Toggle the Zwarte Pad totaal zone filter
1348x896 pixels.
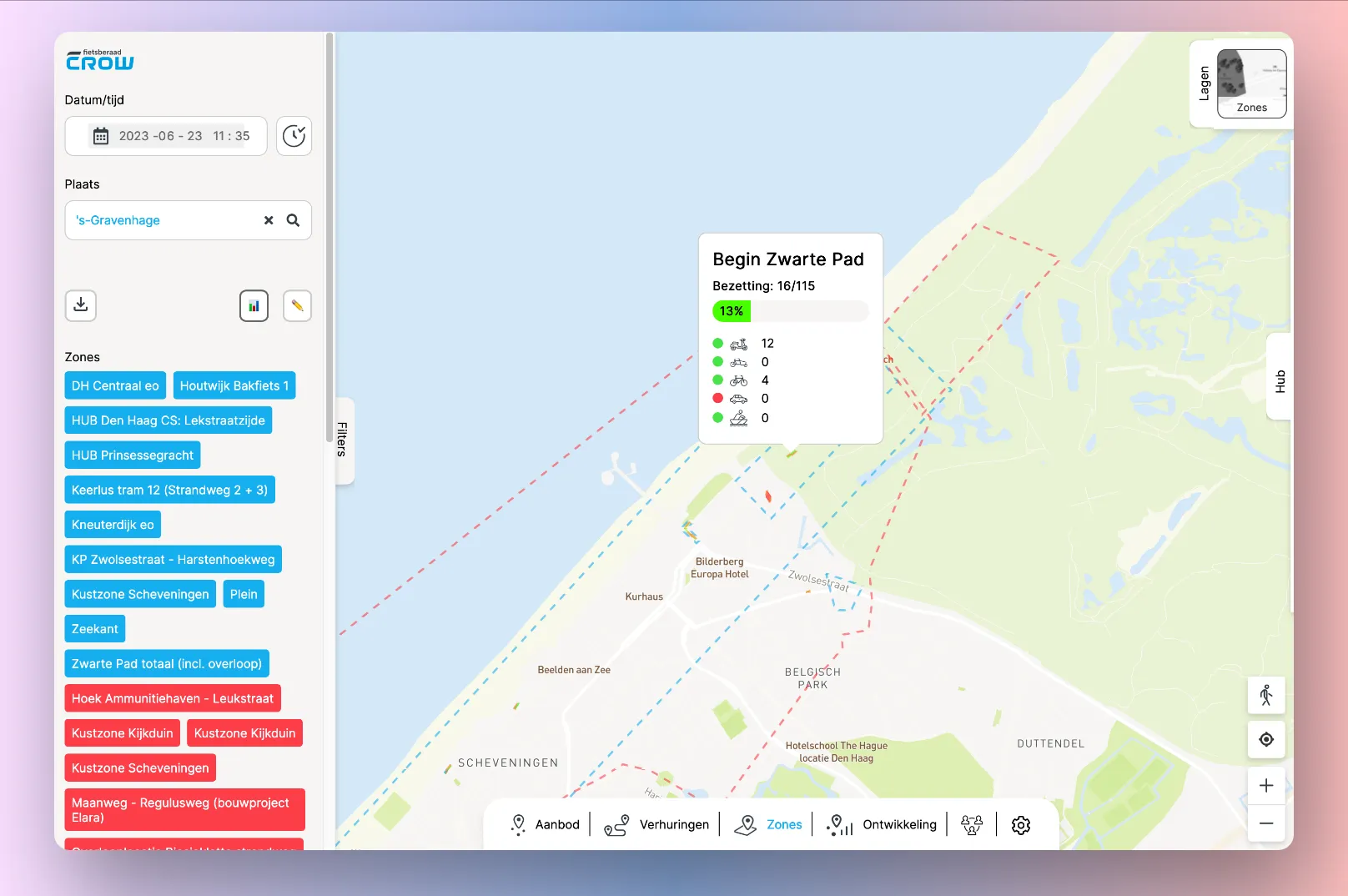tap(167, 663)
